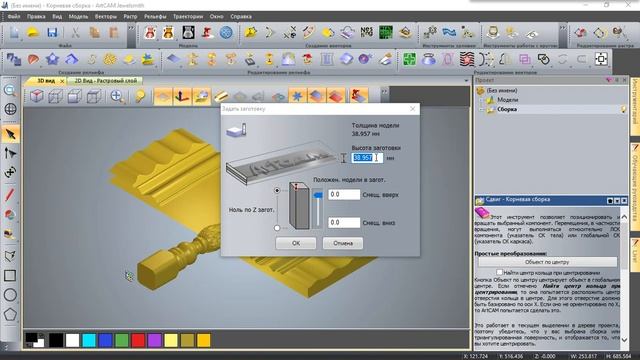Click the light bulb lighting icon
640x360 pixels.
click(x=140, y=96)
